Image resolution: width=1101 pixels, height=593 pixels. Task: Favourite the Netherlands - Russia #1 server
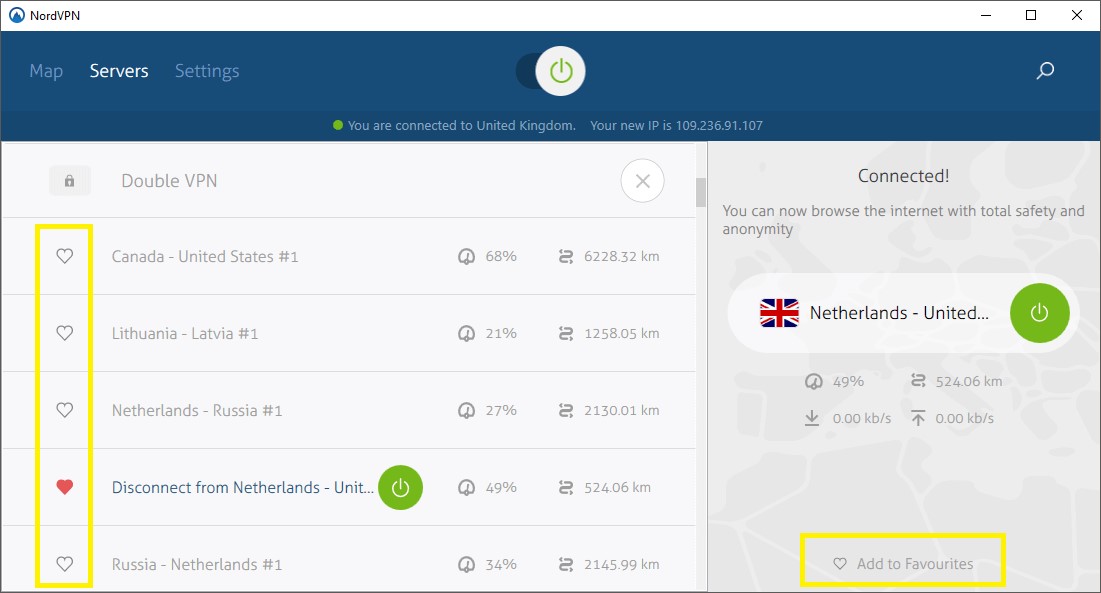click(65, 410)
